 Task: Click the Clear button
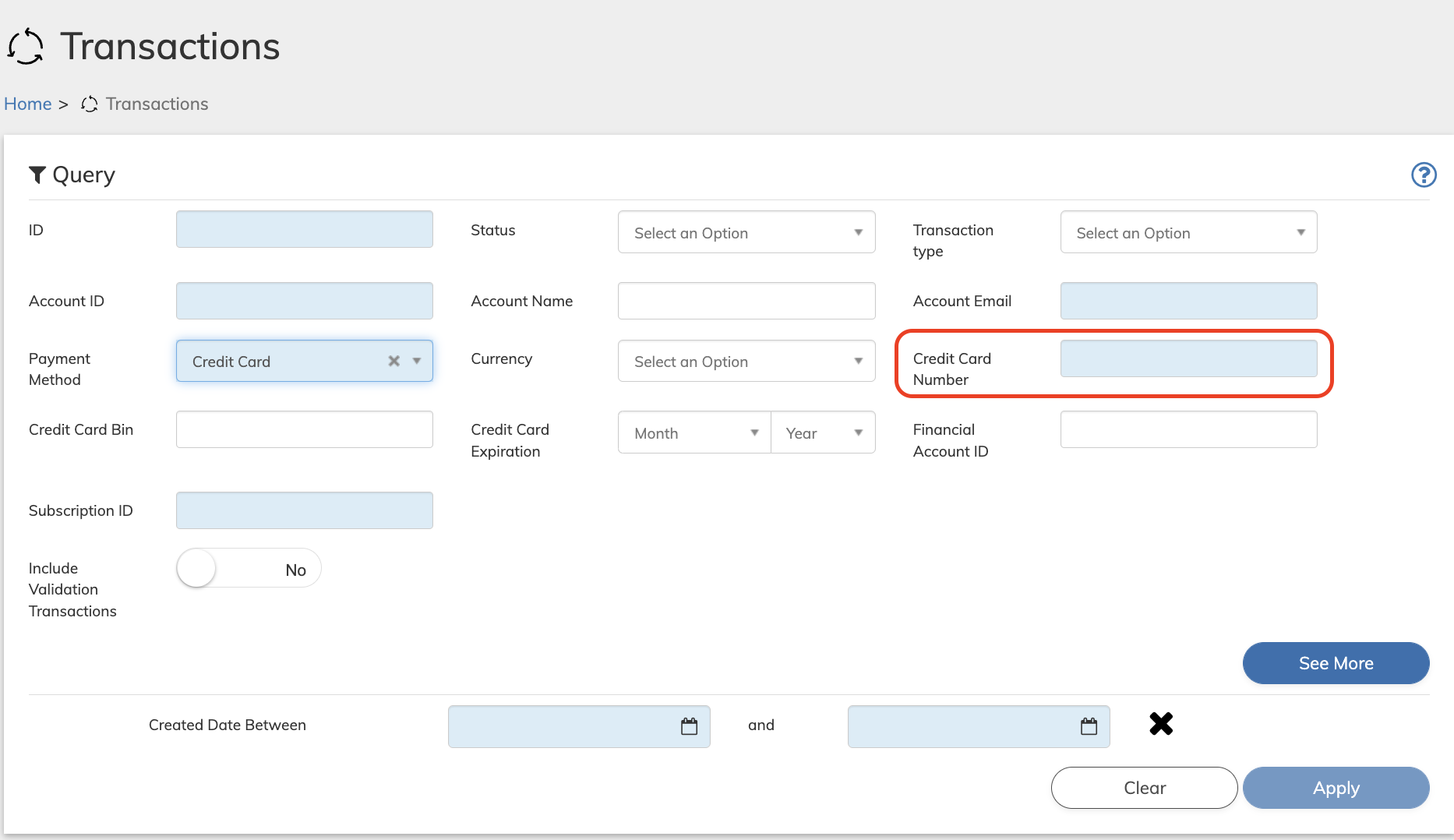1144,788
